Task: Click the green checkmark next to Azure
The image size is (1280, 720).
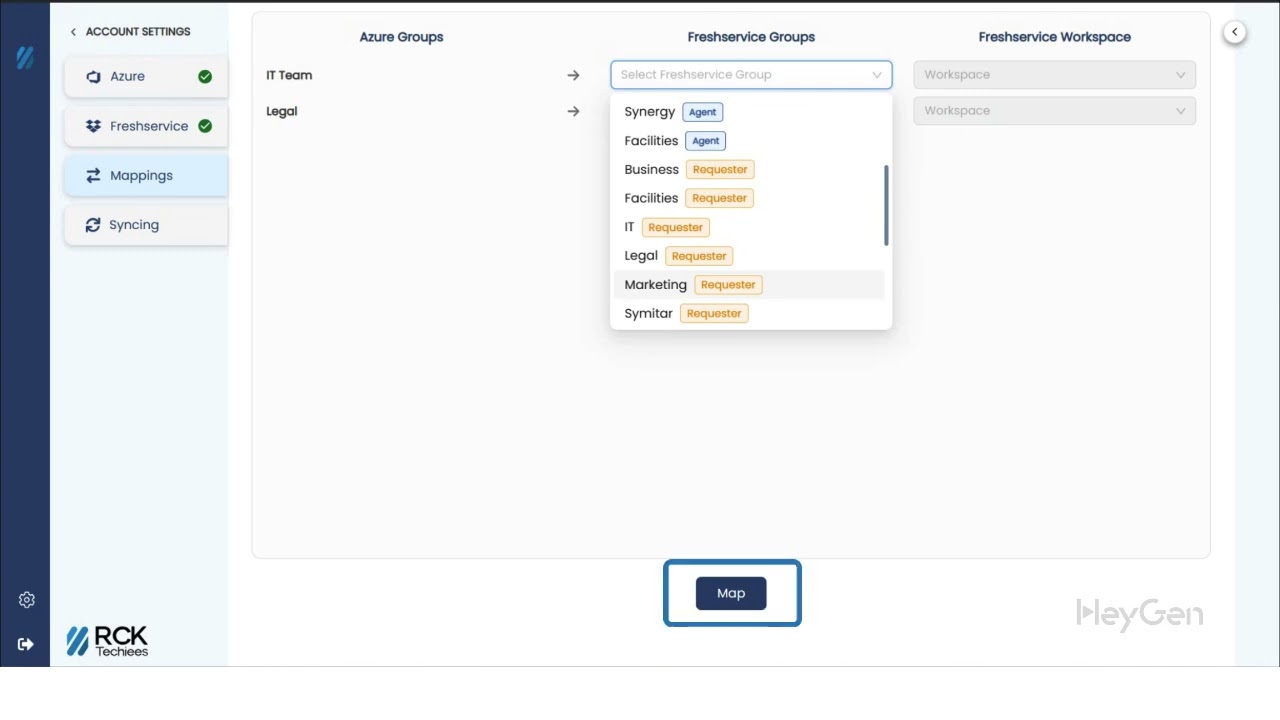Action: tap(205, 76)
